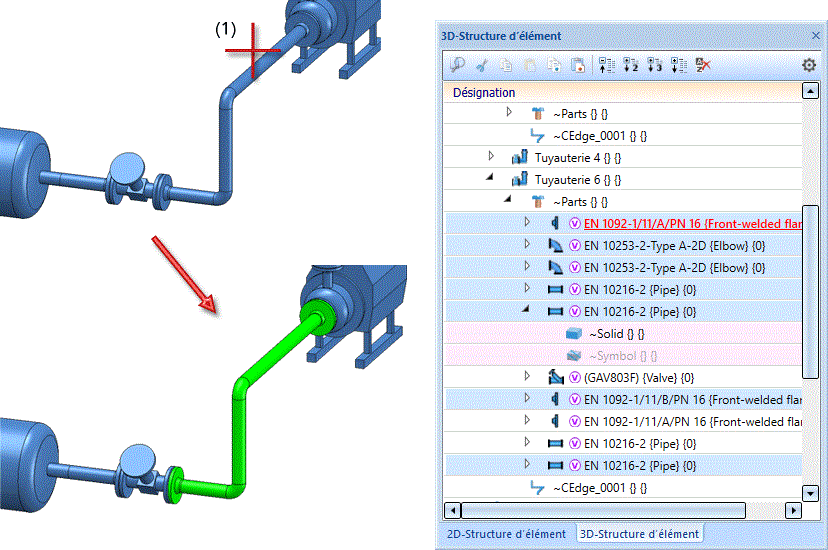Expand structure to level 3 icon

click(x=654, y=65)
